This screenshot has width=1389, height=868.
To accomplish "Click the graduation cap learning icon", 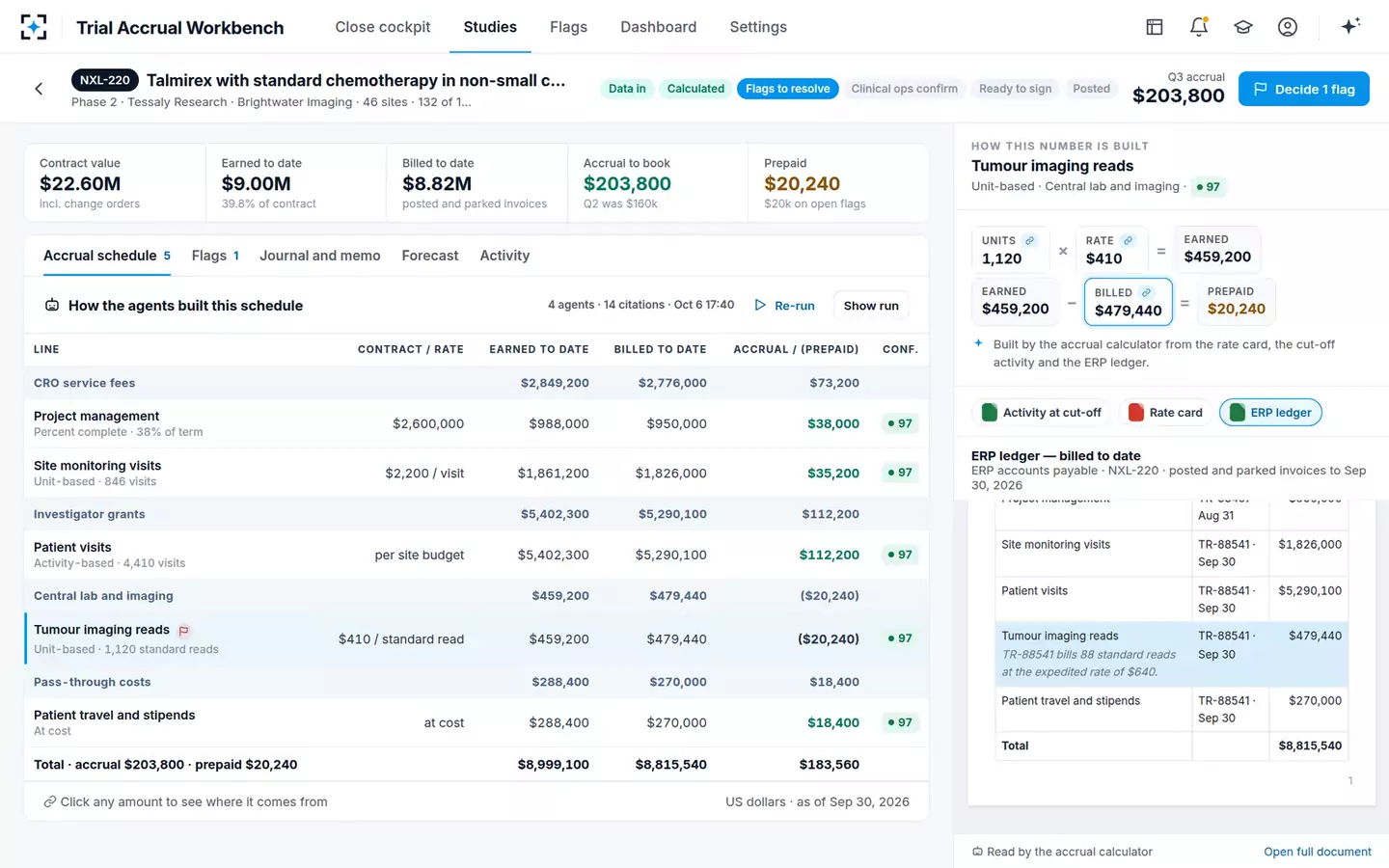I will (x=1242, y=27).
